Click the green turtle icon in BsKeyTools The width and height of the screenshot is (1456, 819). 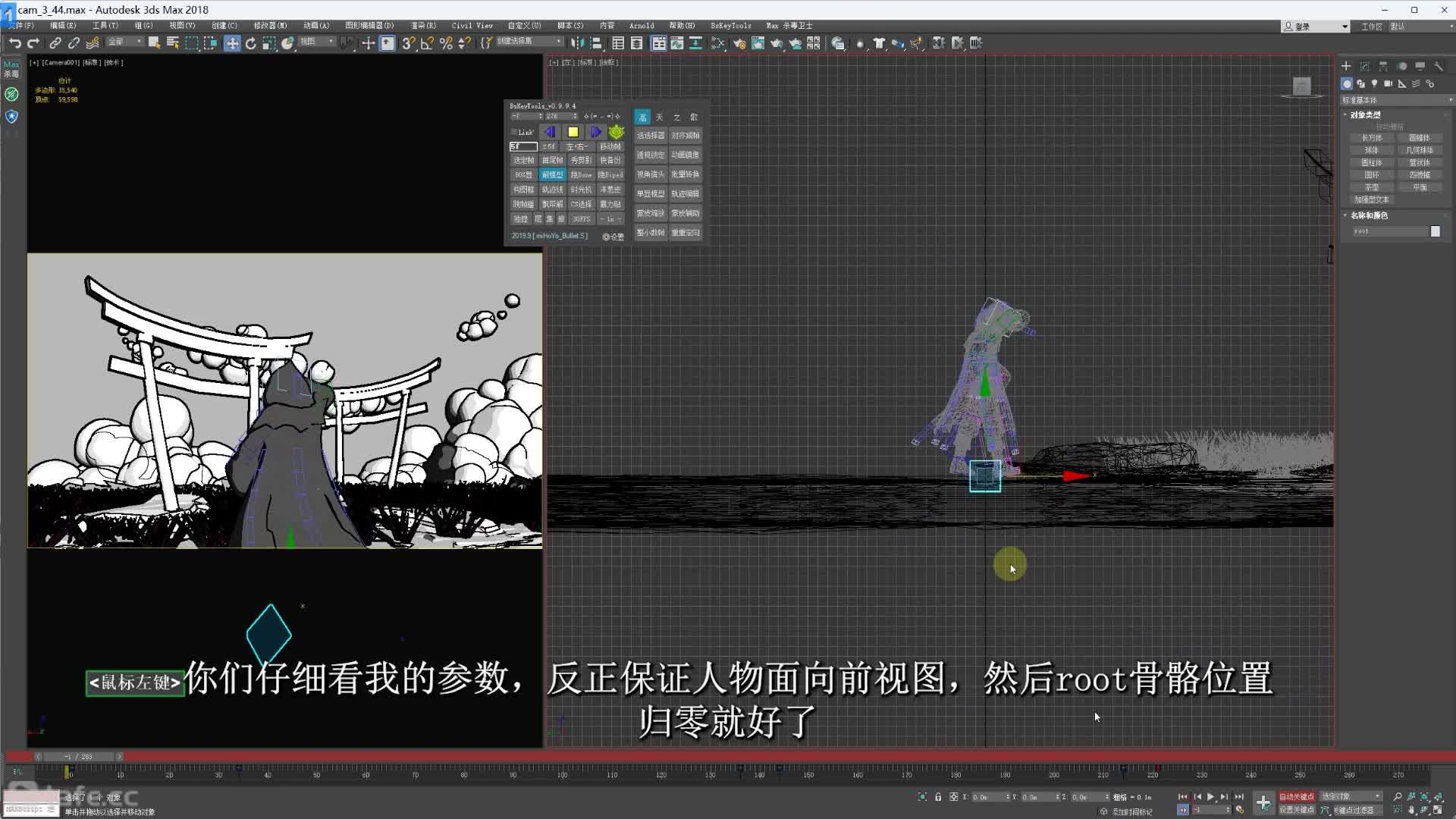(617, 132)
